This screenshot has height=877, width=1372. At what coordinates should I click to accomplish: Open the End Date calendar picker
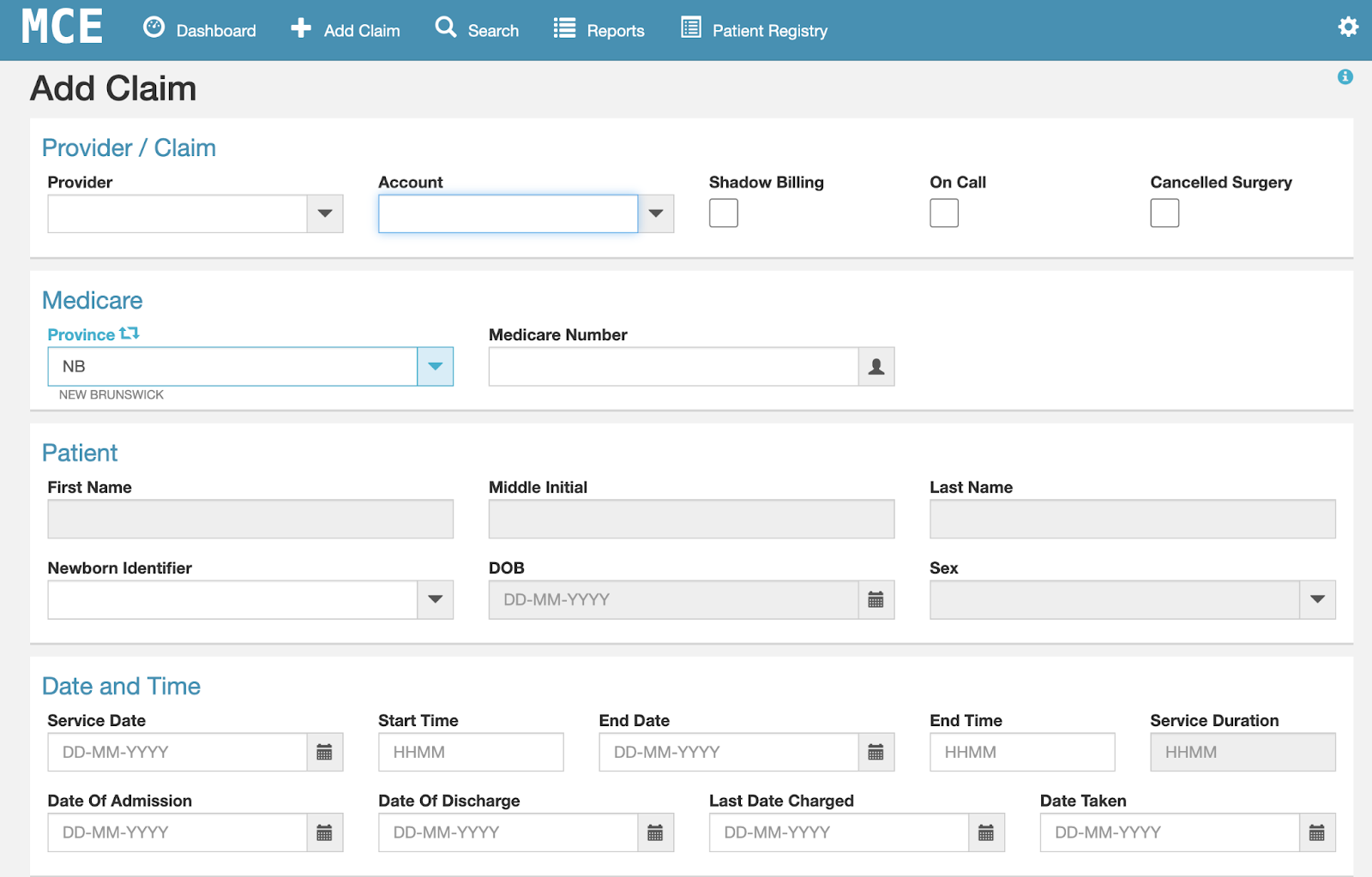pyautogui.click(x=876, y=753)
